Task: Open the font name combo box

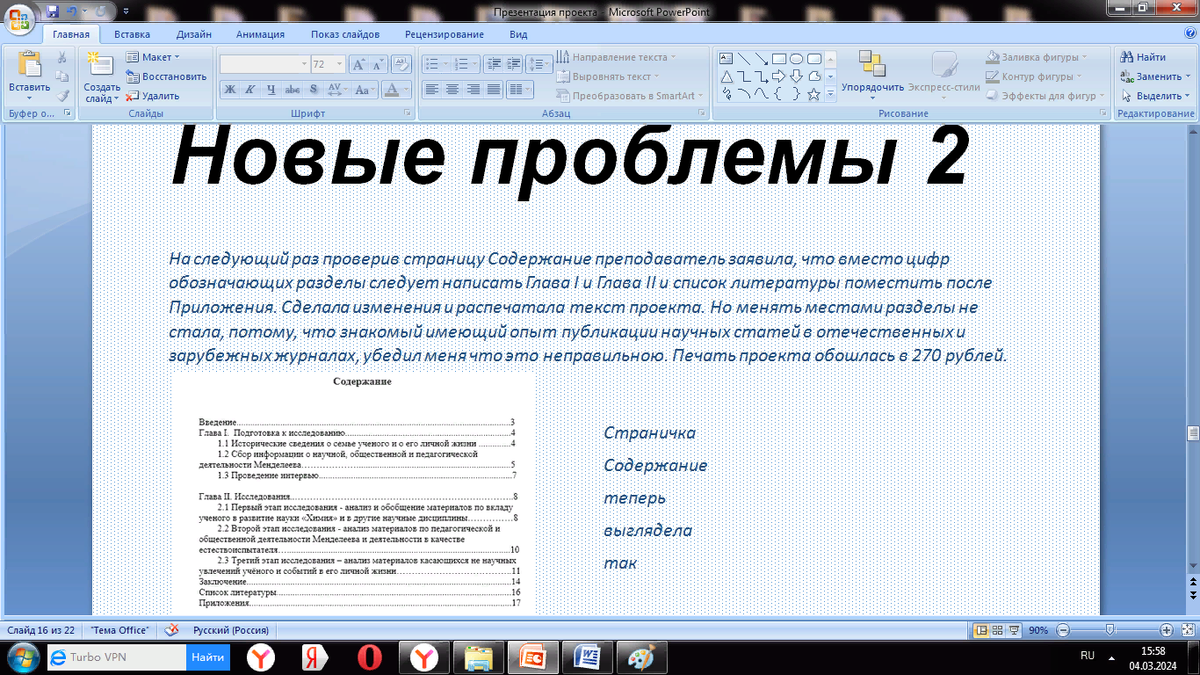Action: pos(265,64)
